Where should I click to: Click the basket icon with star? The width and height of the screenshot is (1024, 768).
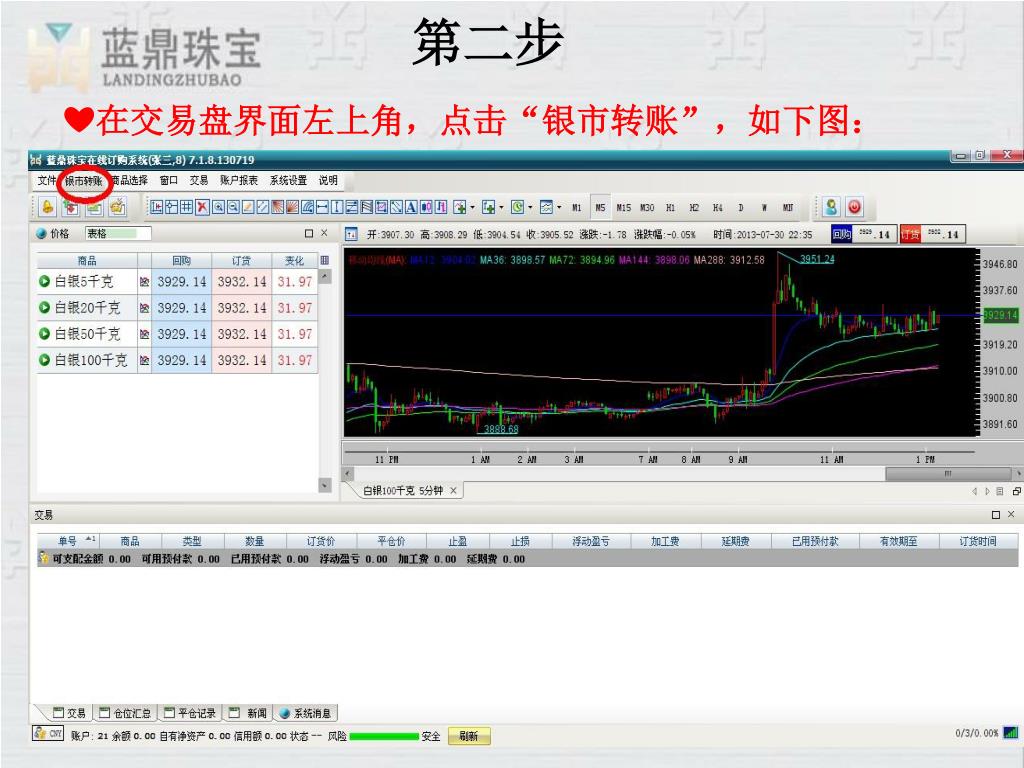[x=118, y=208]
